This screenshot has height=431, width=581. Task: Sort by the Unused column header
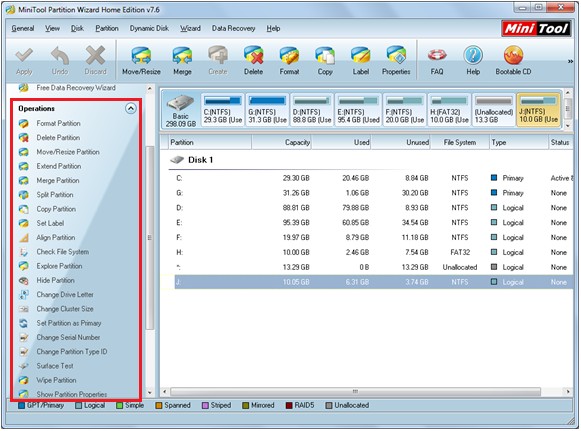click(401, 142)
